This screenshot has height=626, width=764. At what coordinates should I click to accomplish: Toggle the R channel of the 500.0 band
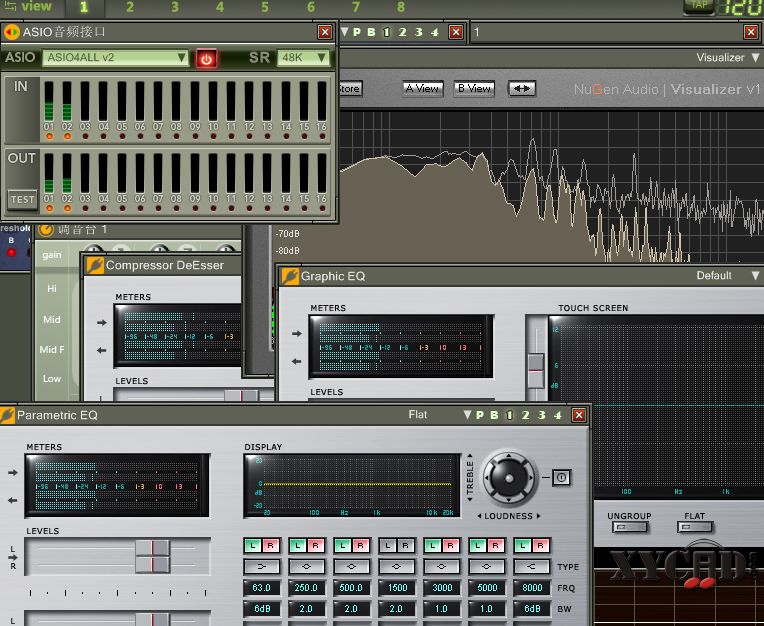(x=361, y=546)
